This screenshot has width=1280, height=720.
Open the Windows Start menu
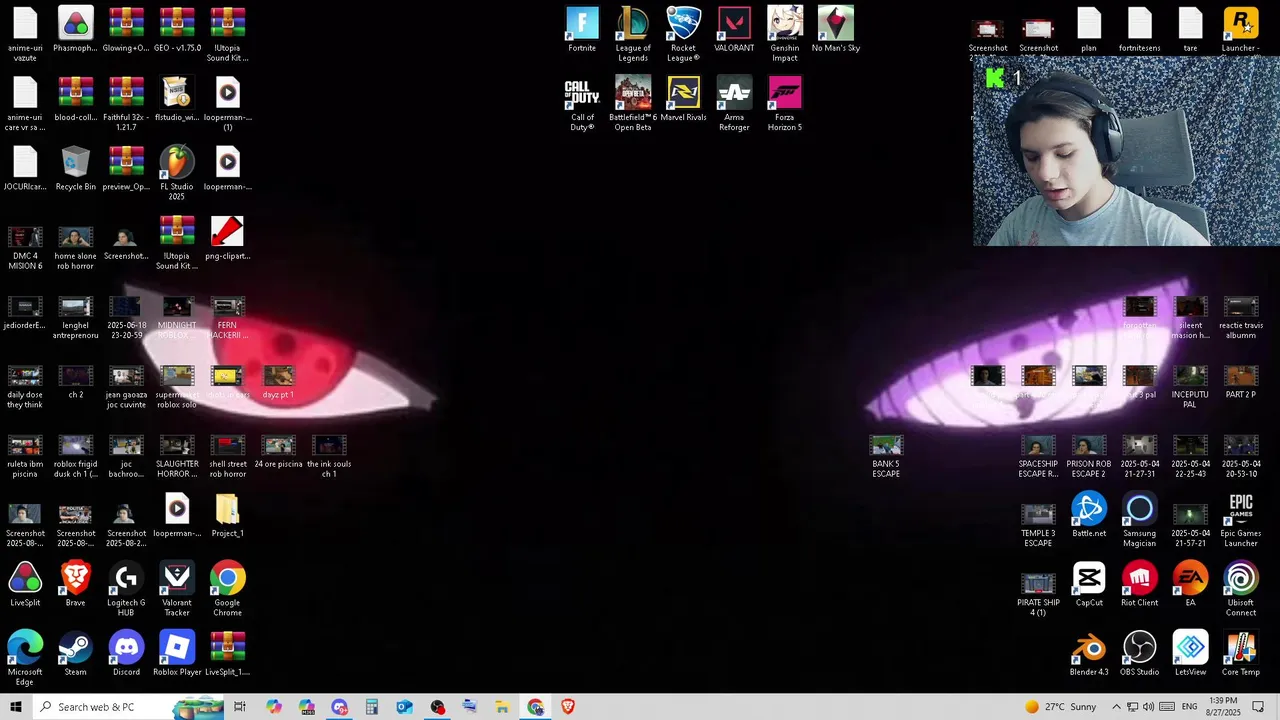(15, 707)
